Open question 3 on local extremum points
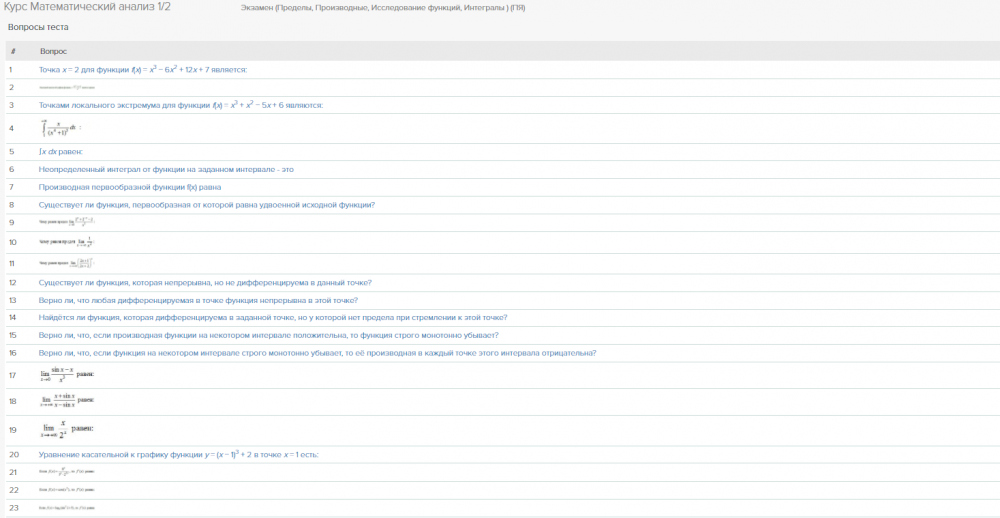Screen dimensions: 1000x518 [x=181, y=105]
